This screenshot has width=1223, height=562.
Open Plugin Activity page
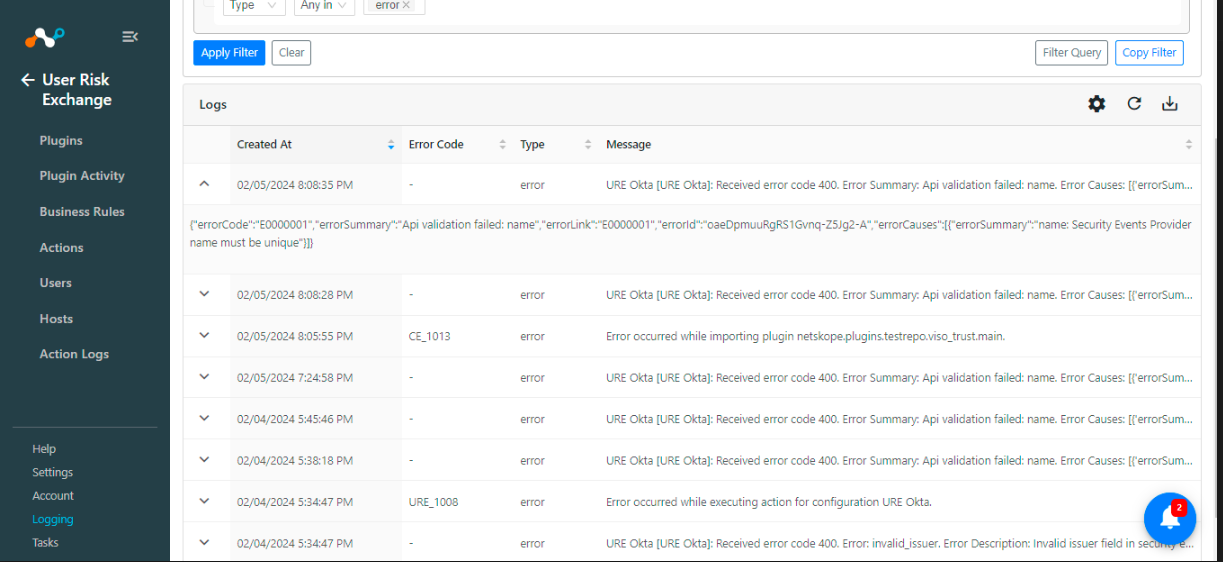pos(82,176)
